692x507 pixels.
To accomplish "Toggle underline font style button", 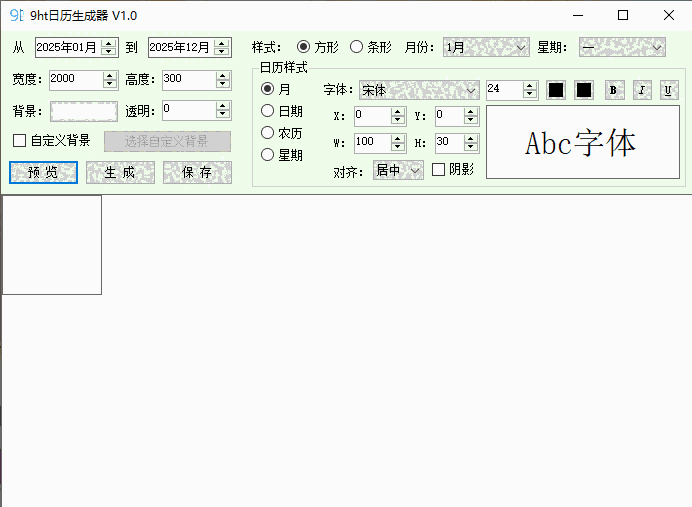I will coord(668,90).
